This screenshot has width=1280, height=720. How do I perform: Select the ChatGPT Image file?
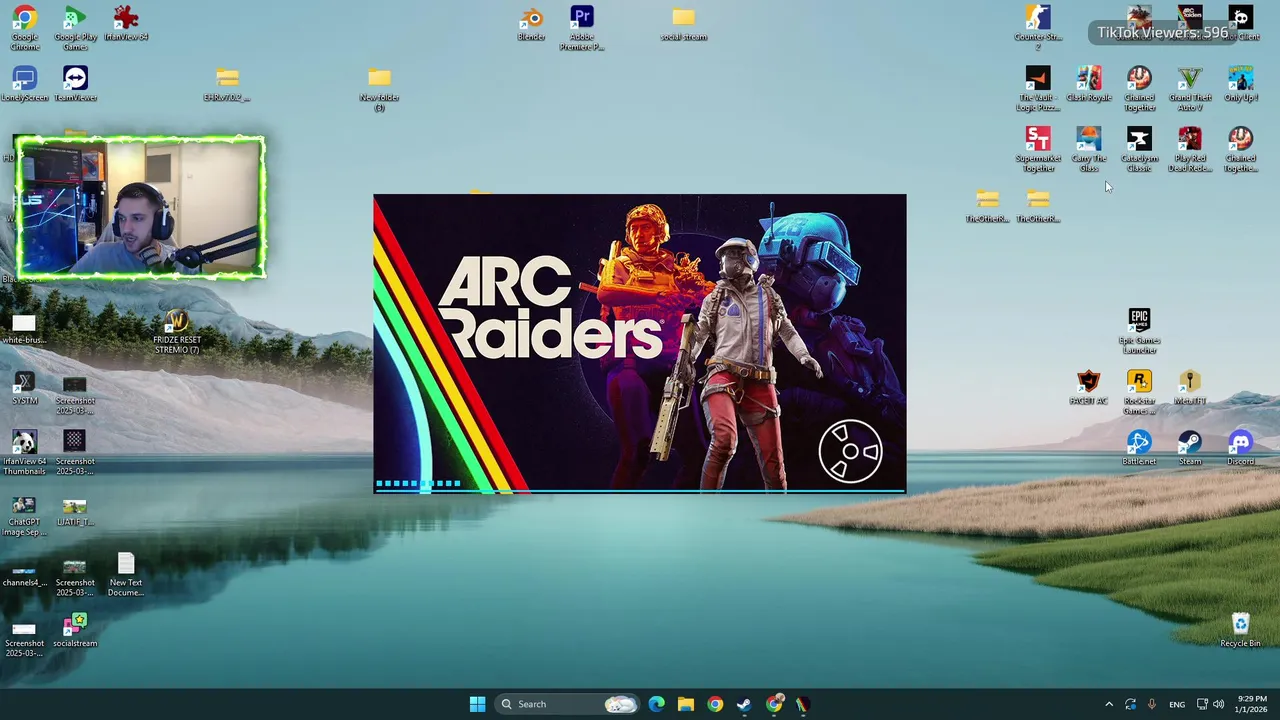[25, 515]
